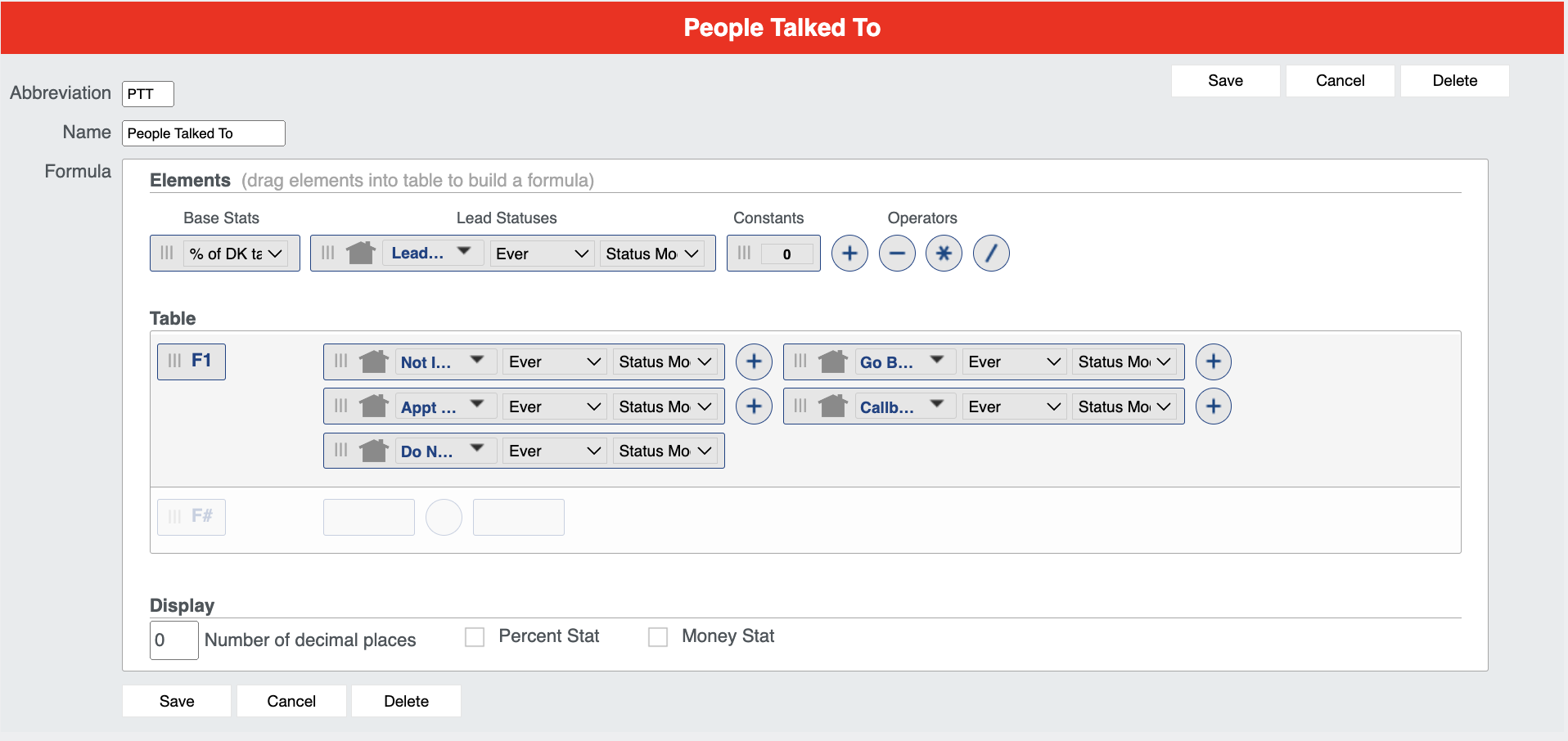Open the Ever dropdown in Appt ... row

point(555,406)
